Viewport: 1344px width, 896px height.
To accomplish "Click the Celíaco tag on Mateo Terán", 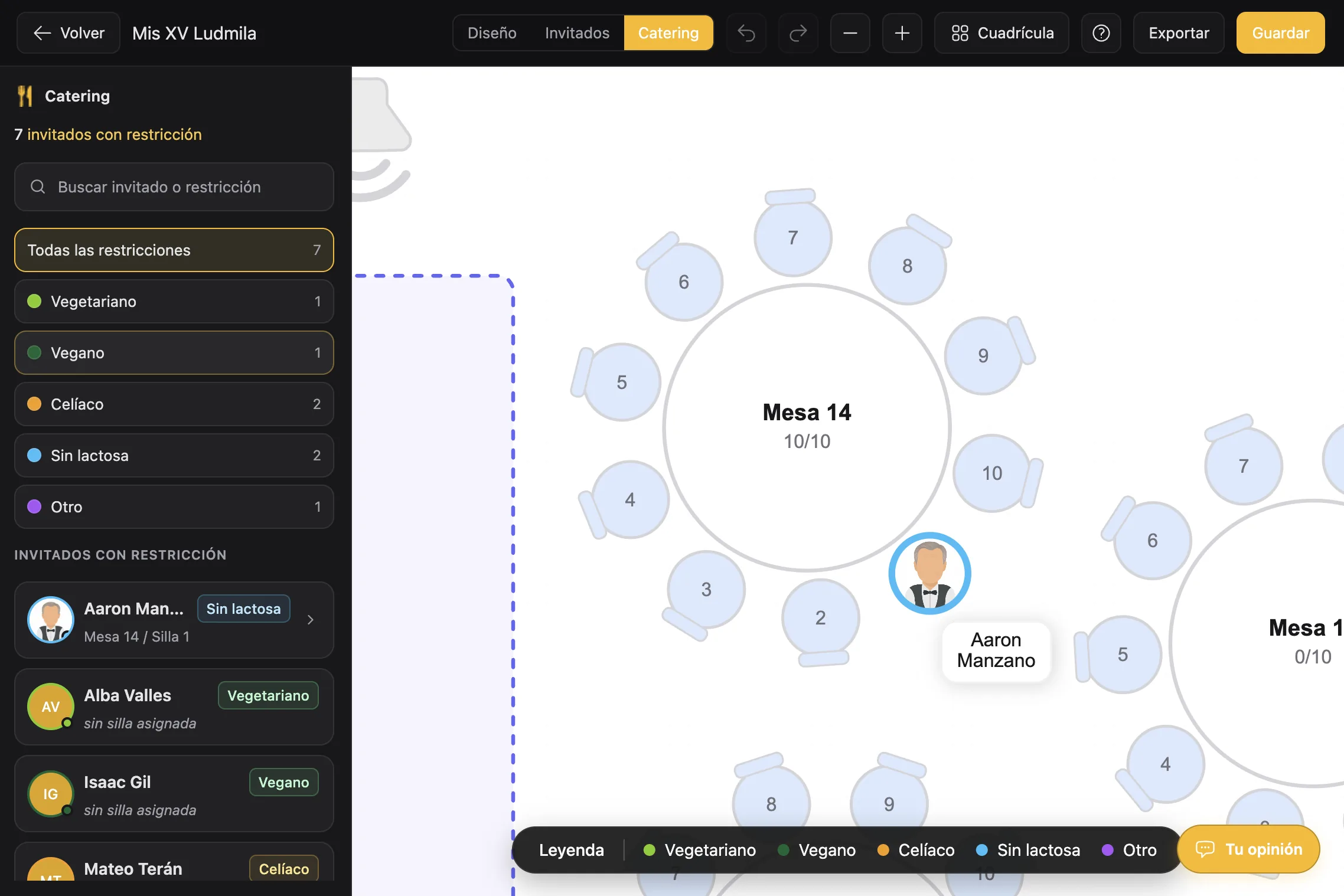I will click(283, 869).
